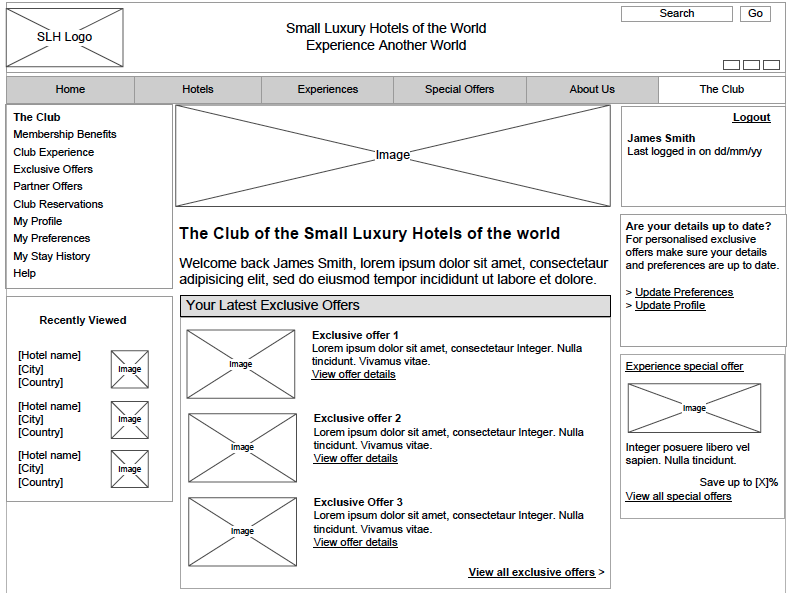Select The Club navigation tab

[x=722, y=89]
